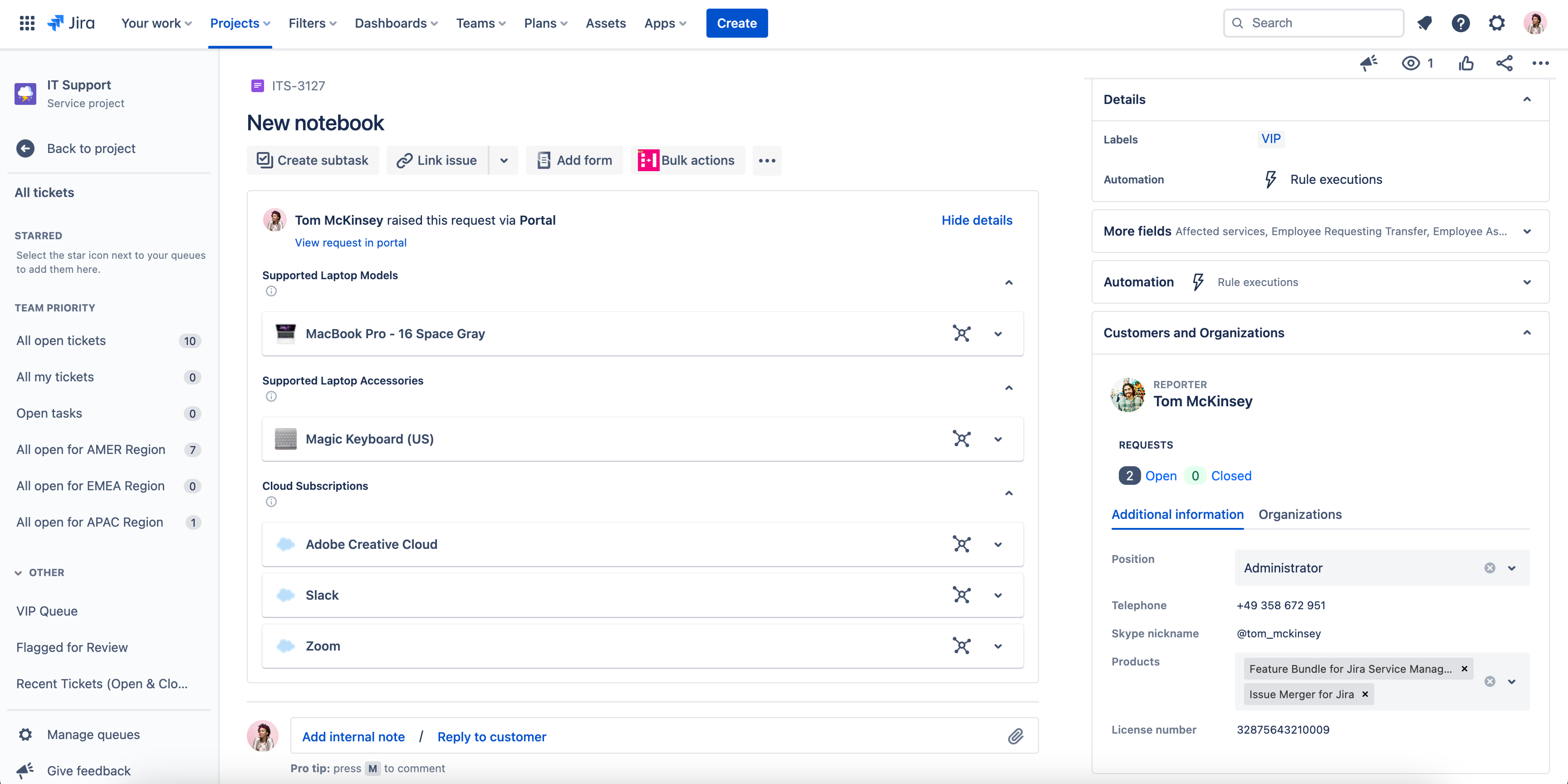Image resolution: width=1568 pixels, height=784 pixels.
Task: Click the attachment paperclip in comment box
Action: (x=1015, y=737)
